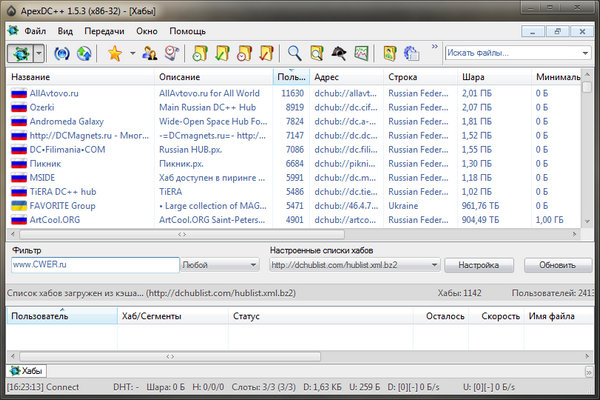600x400 pixels.
Task: Open the 'Искать файлы...' search dropdown
Action: point(584,53)
